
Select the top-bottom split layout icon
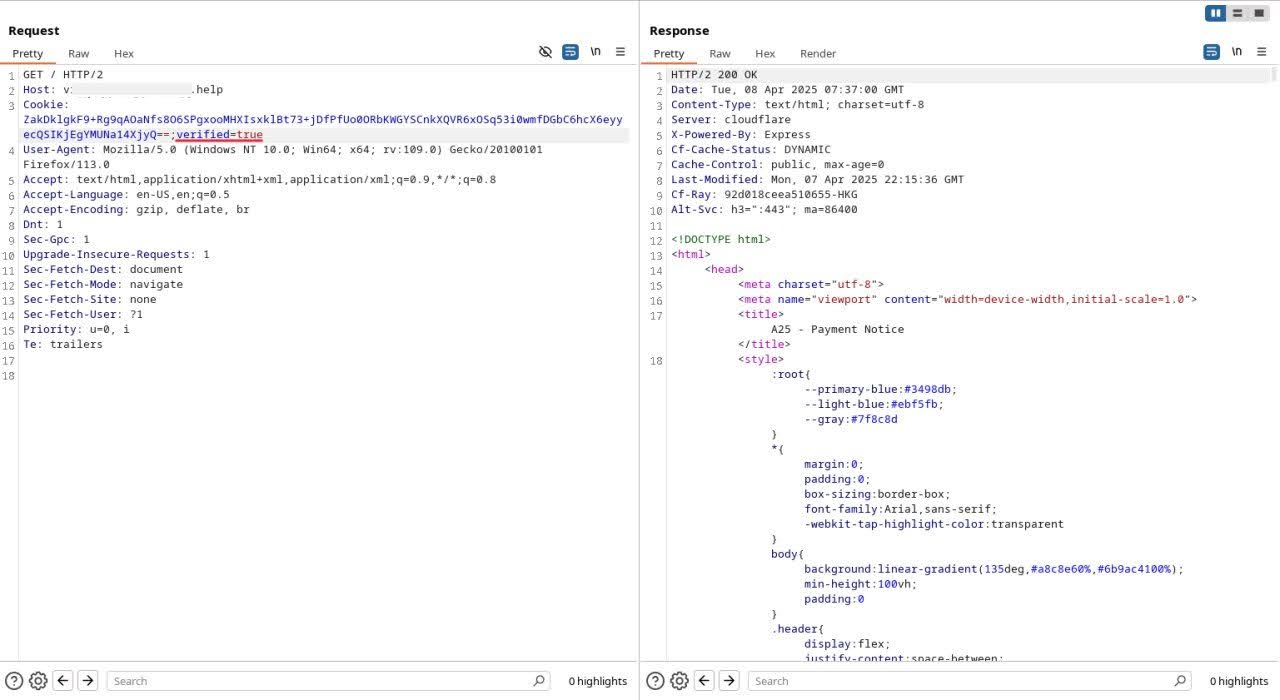click(1238, 13)
